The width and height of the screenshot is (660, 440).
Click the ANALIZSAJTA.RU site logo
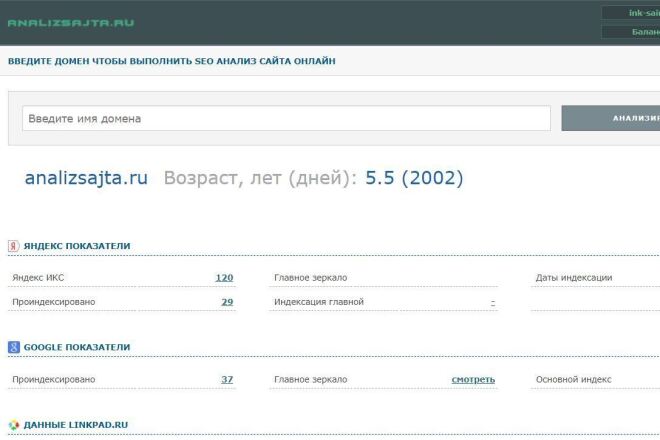pyautogui.click(x=71, y=23)
